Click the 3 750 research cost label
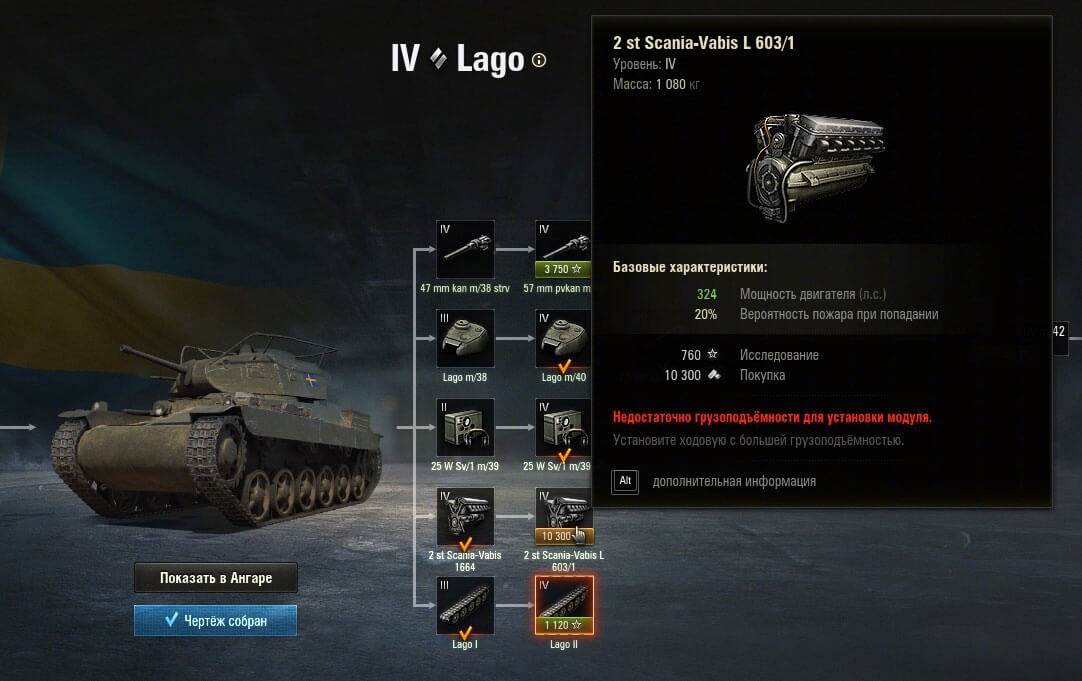This screenshot has width=1082, height=681. tap(563, 269)
